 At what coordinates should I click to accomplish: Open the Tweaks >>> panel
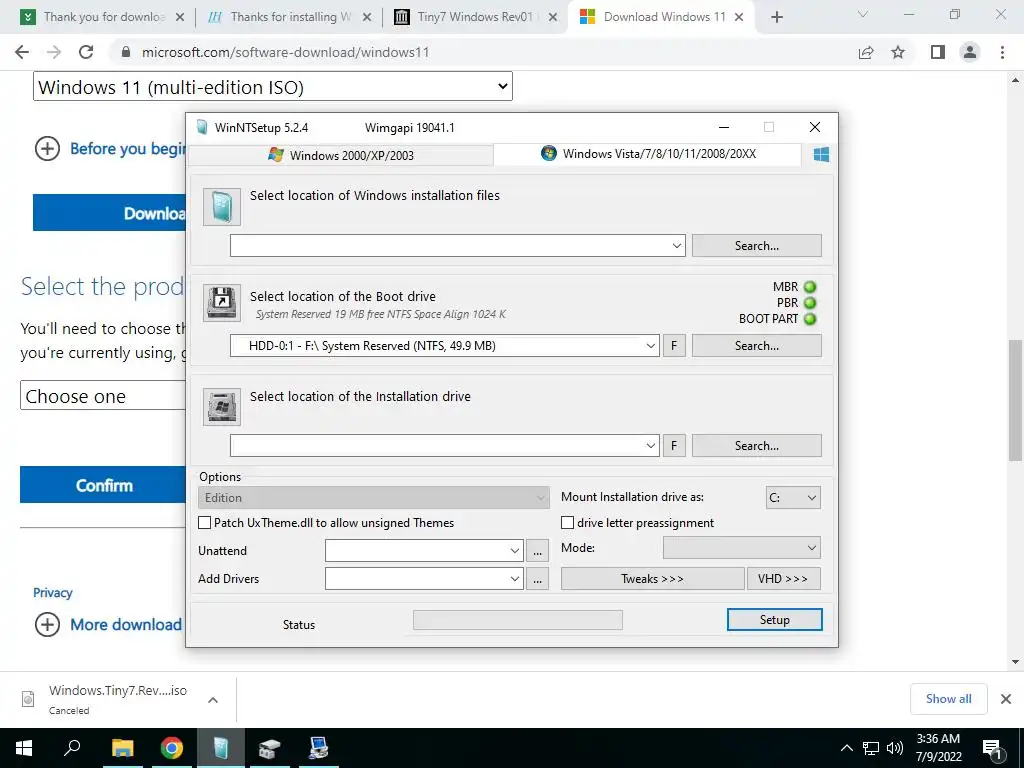pos(652,579)
